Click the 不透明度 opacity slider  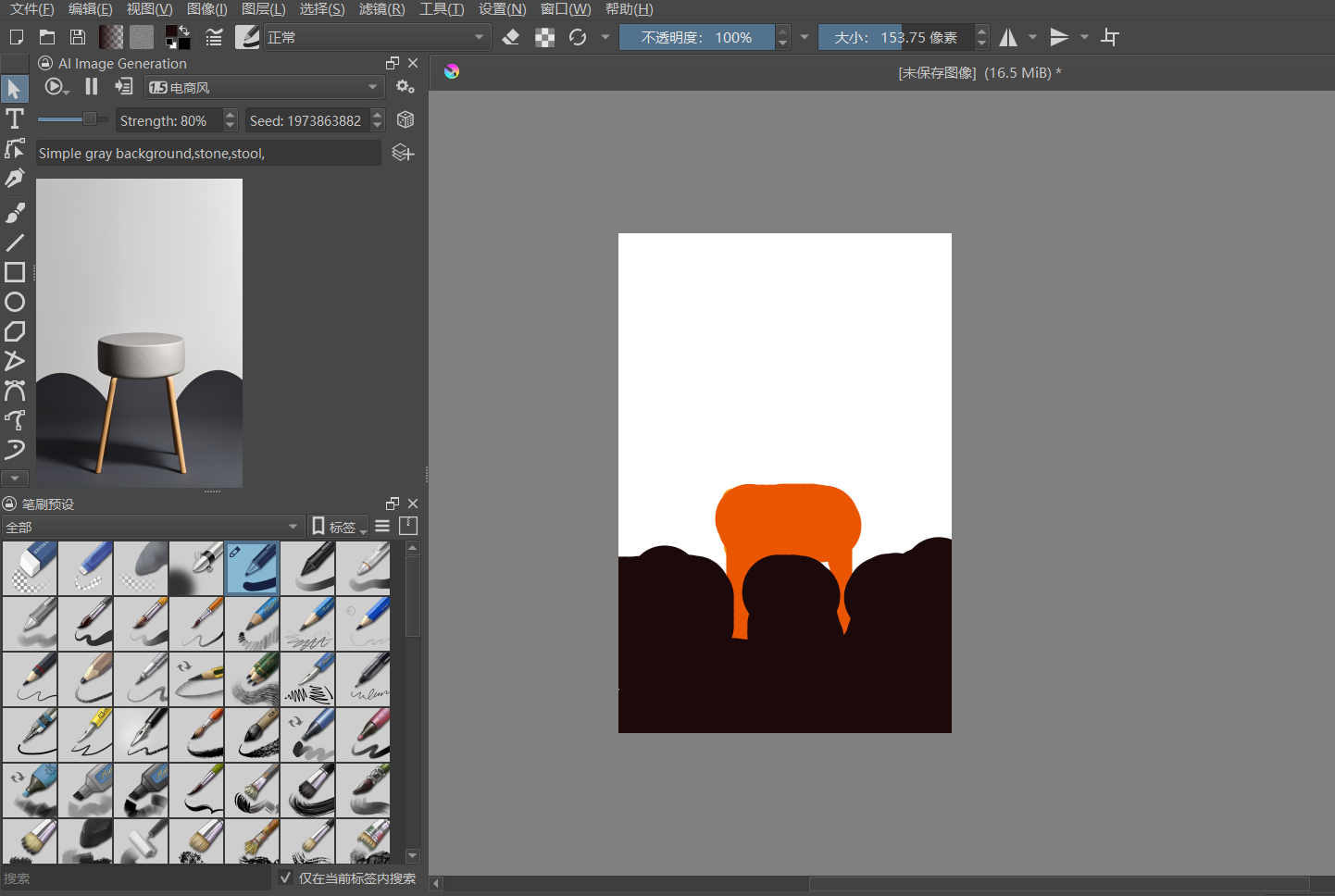click(697, 38)
